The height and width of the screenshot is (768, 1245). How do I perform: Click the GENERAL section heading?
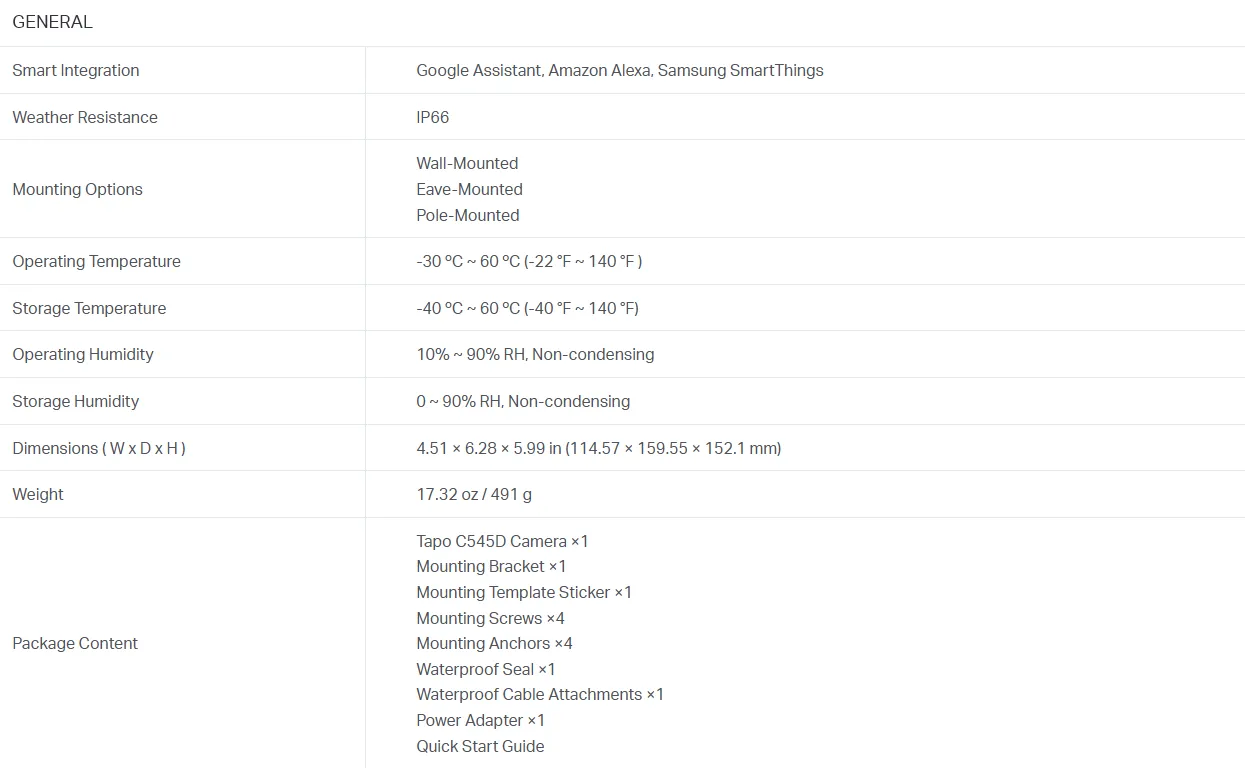(52, 22)
